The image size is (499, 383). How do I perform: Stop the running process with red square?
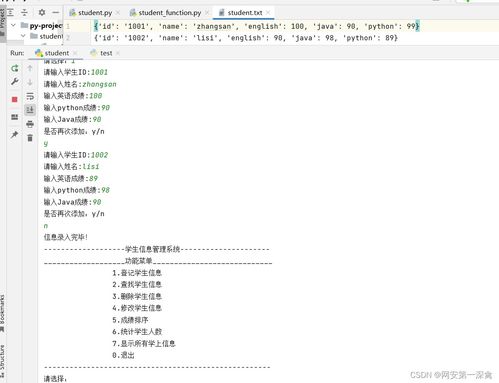15,99
